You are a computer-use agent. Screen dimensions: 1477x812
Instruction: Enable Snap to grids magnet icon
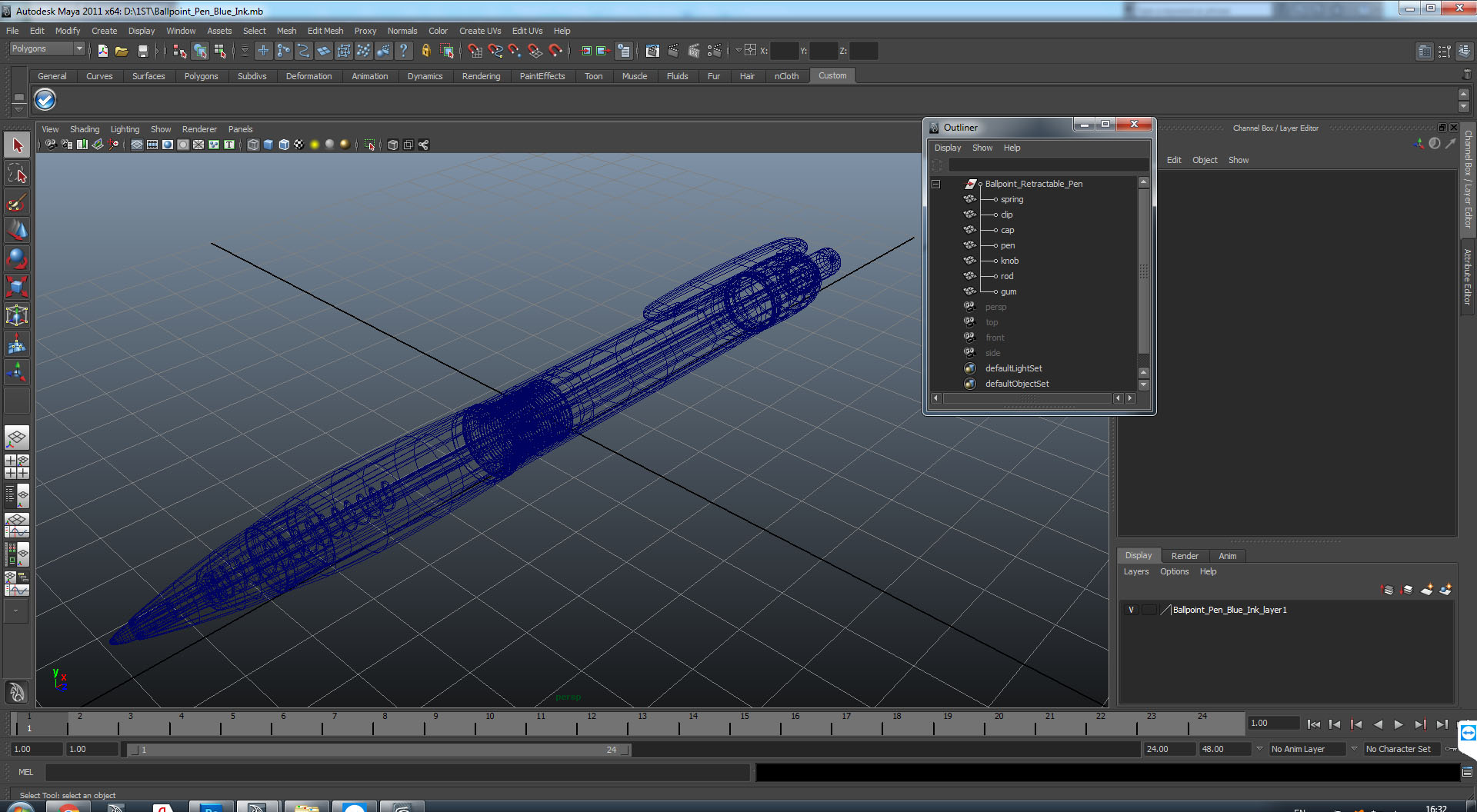[475, 51]
